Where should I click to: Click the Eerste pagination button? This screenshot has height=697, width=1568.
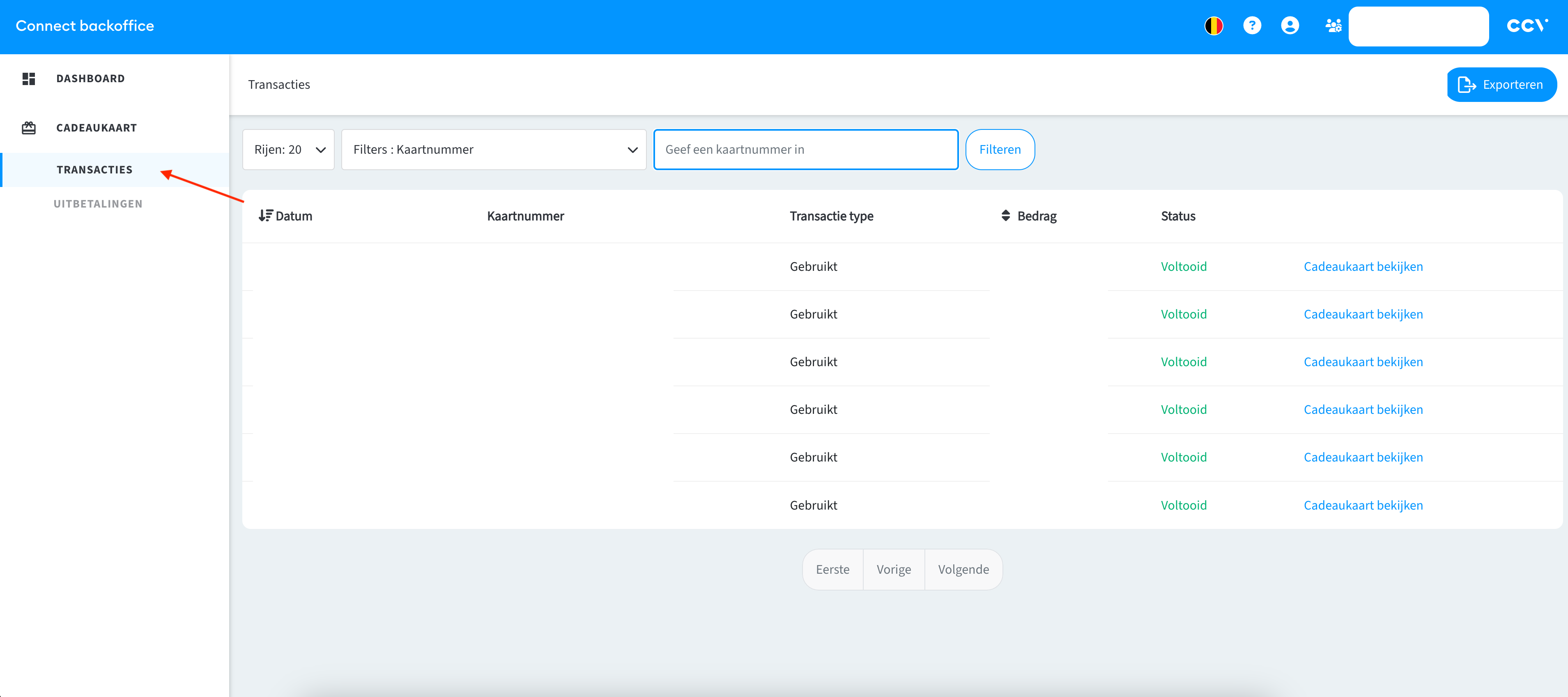click(x=832, y=570)
